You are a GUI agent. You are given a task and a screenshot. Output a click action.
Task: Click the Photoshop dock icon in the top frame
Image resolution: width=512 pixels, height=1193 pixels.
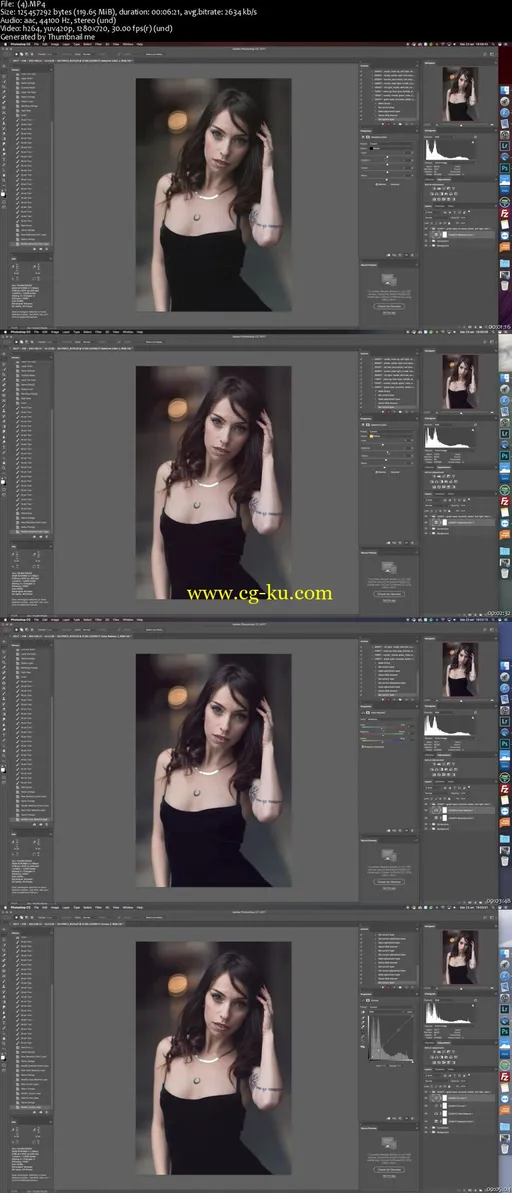pyautogui.click(x=504, y=167)
